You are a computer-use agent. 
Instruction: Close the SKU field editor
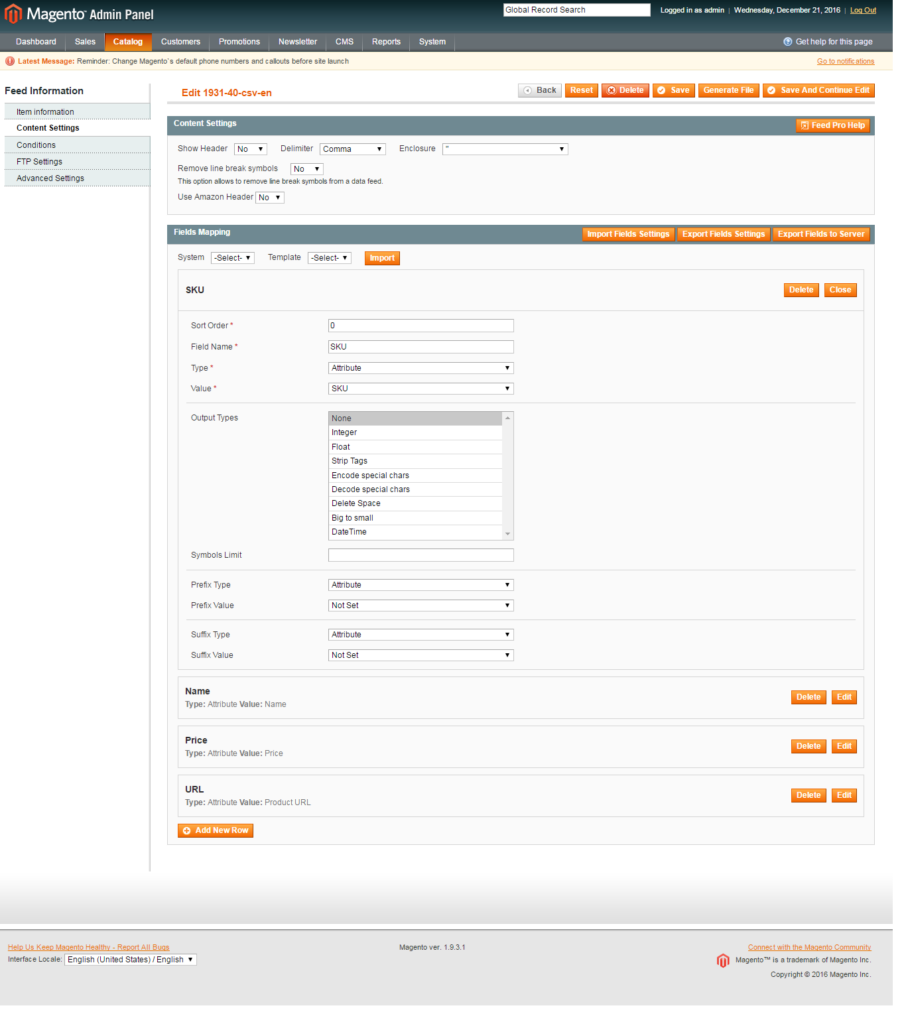pos(840,290)
